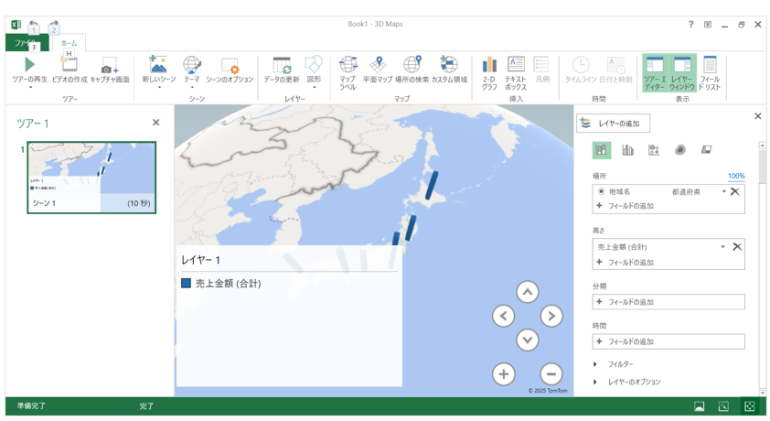Click ビデオの作成 to create a video
The height and width of the screenshot is (421, 770).
pyautogui.click(x=69, y=69)
